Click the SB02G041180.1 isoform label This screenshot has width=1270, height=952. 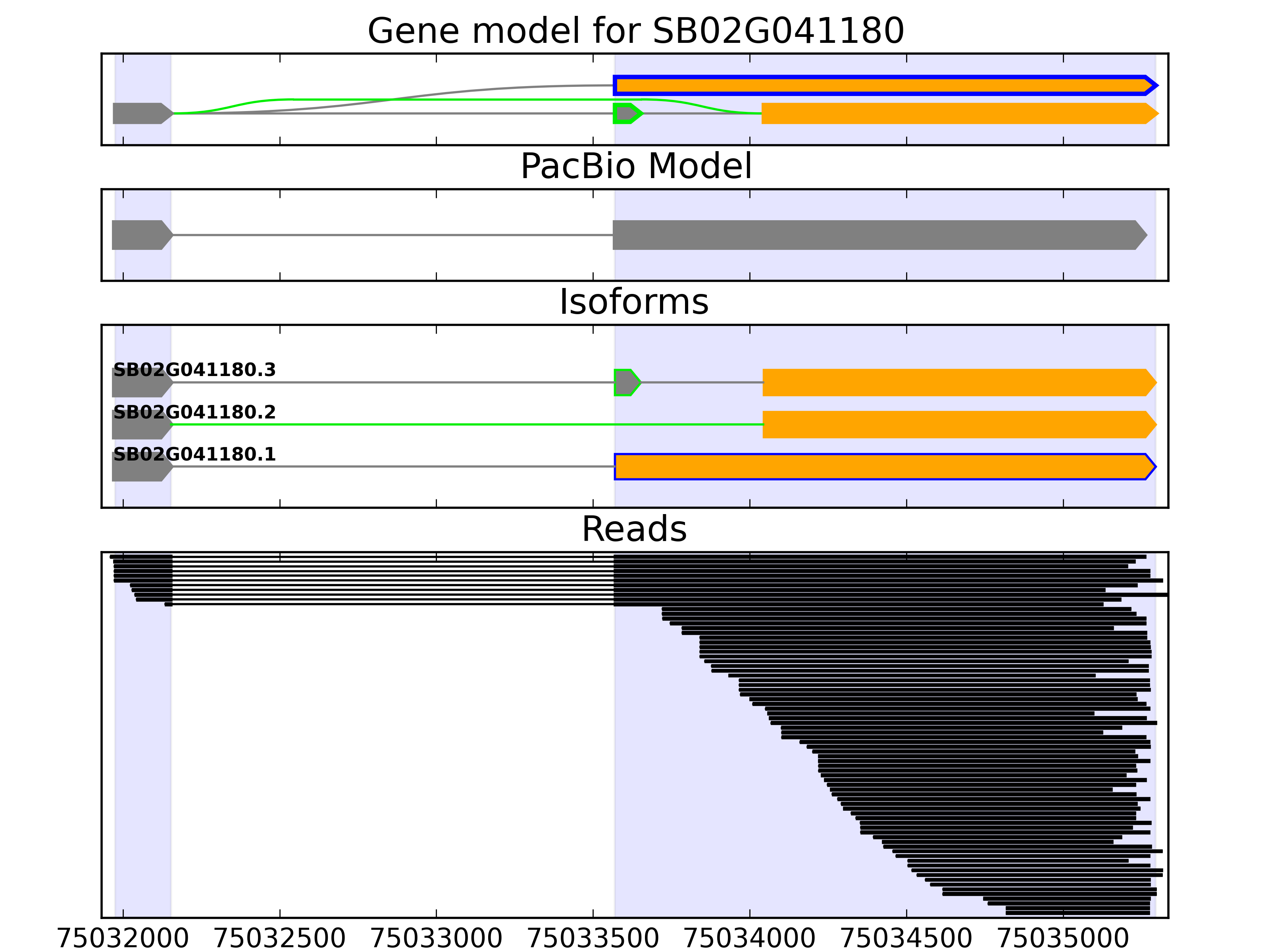click(194, 455)
